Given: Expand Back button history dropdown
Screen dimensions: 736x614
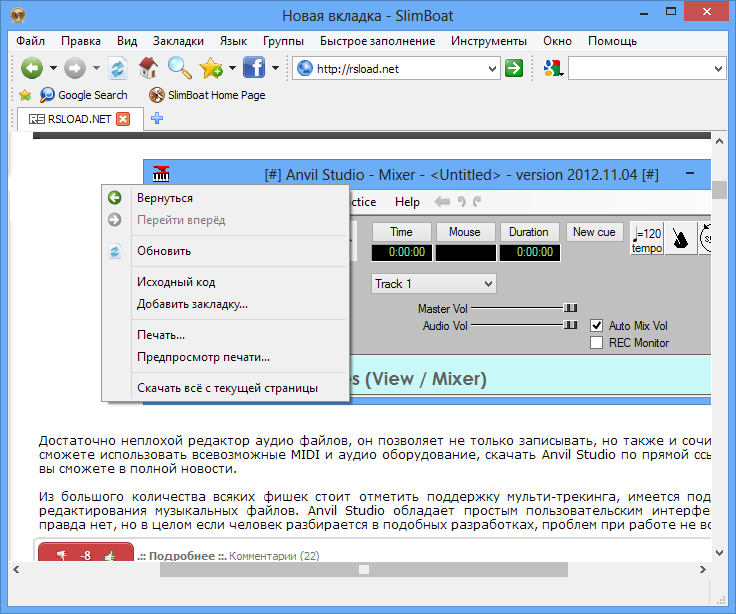Looking at the screenshot, I should (53, 69).
